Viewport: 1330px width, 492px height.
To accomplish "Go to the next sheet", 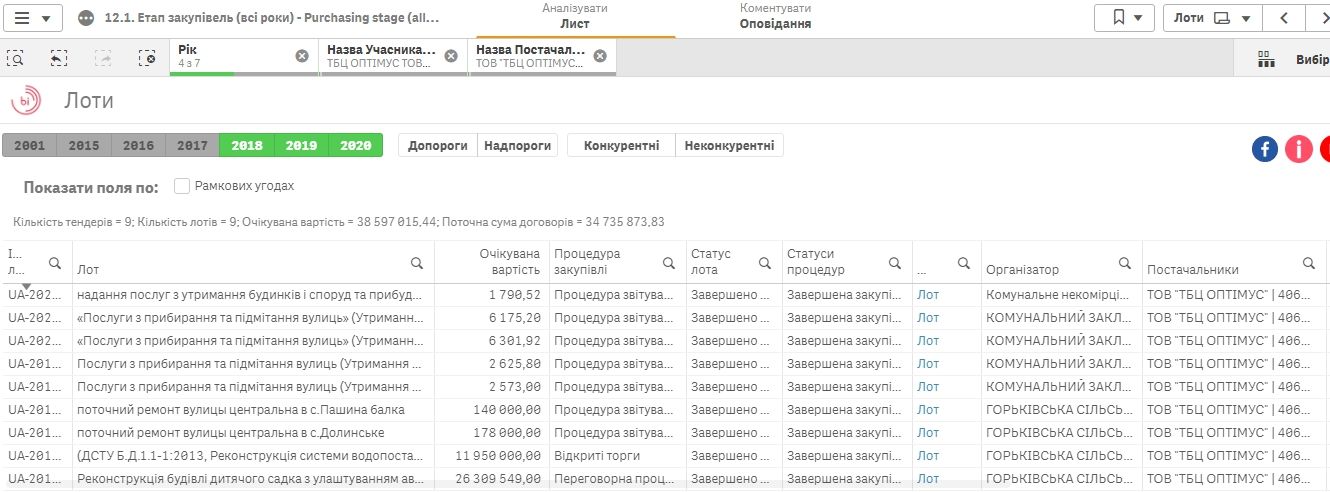I will pos(1320,18).
